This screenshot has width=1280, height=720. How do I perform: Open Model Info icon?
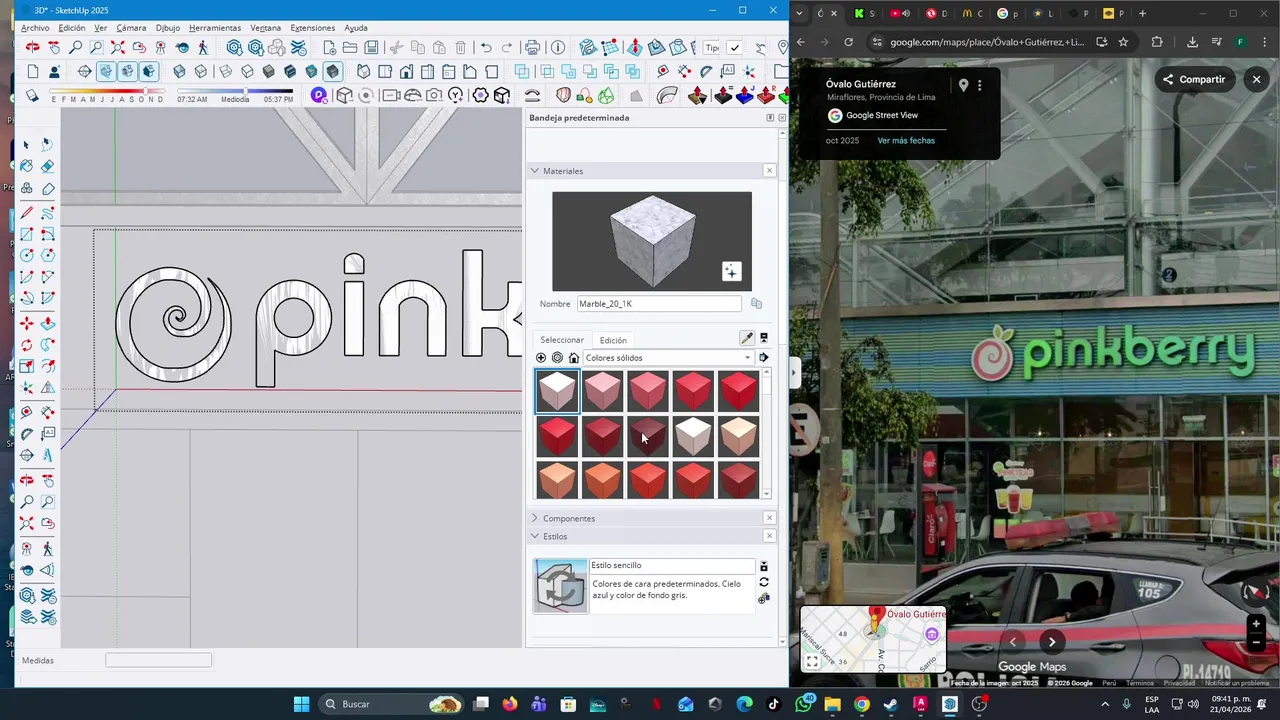557,47
